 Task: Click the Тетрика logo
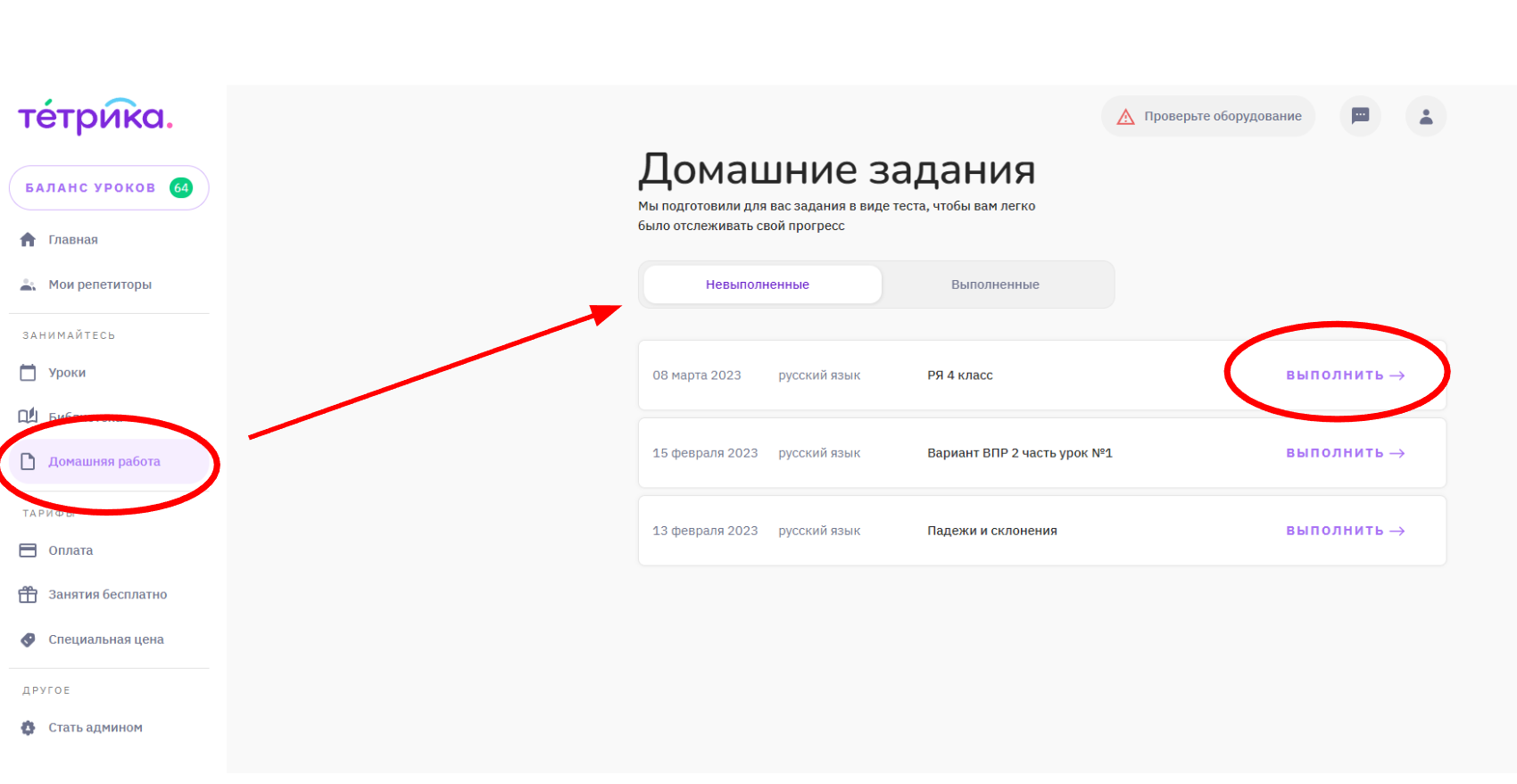(95, 117)
